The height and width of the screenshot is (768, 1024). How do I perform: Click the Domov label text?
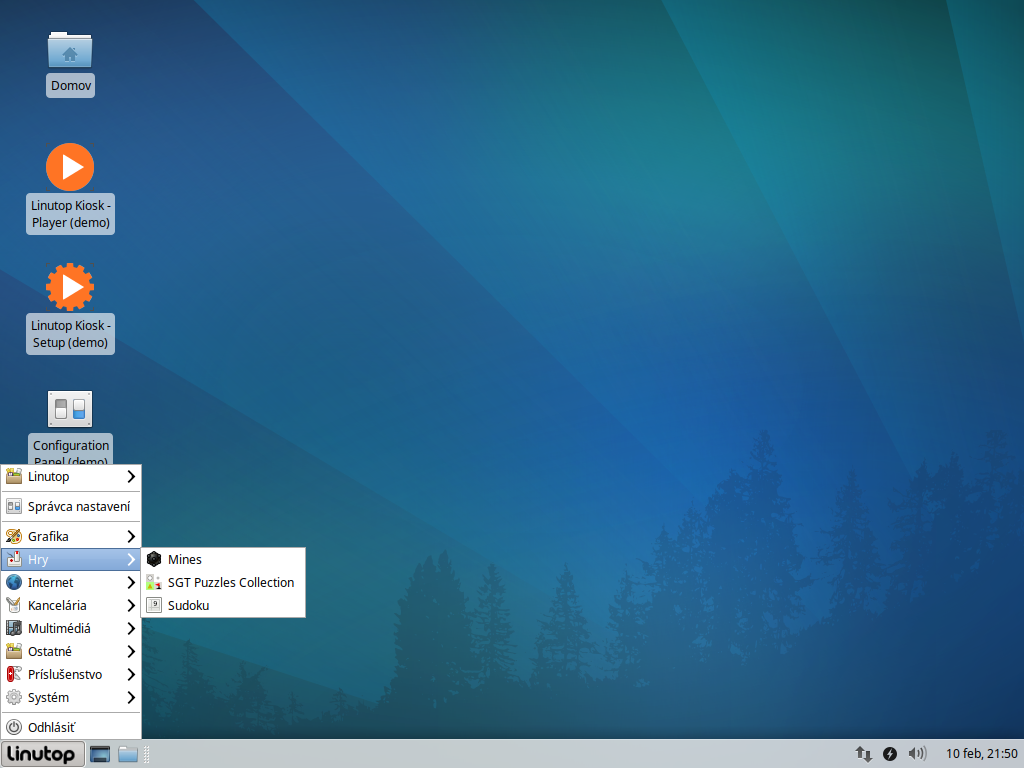click(x=71, y=86)
